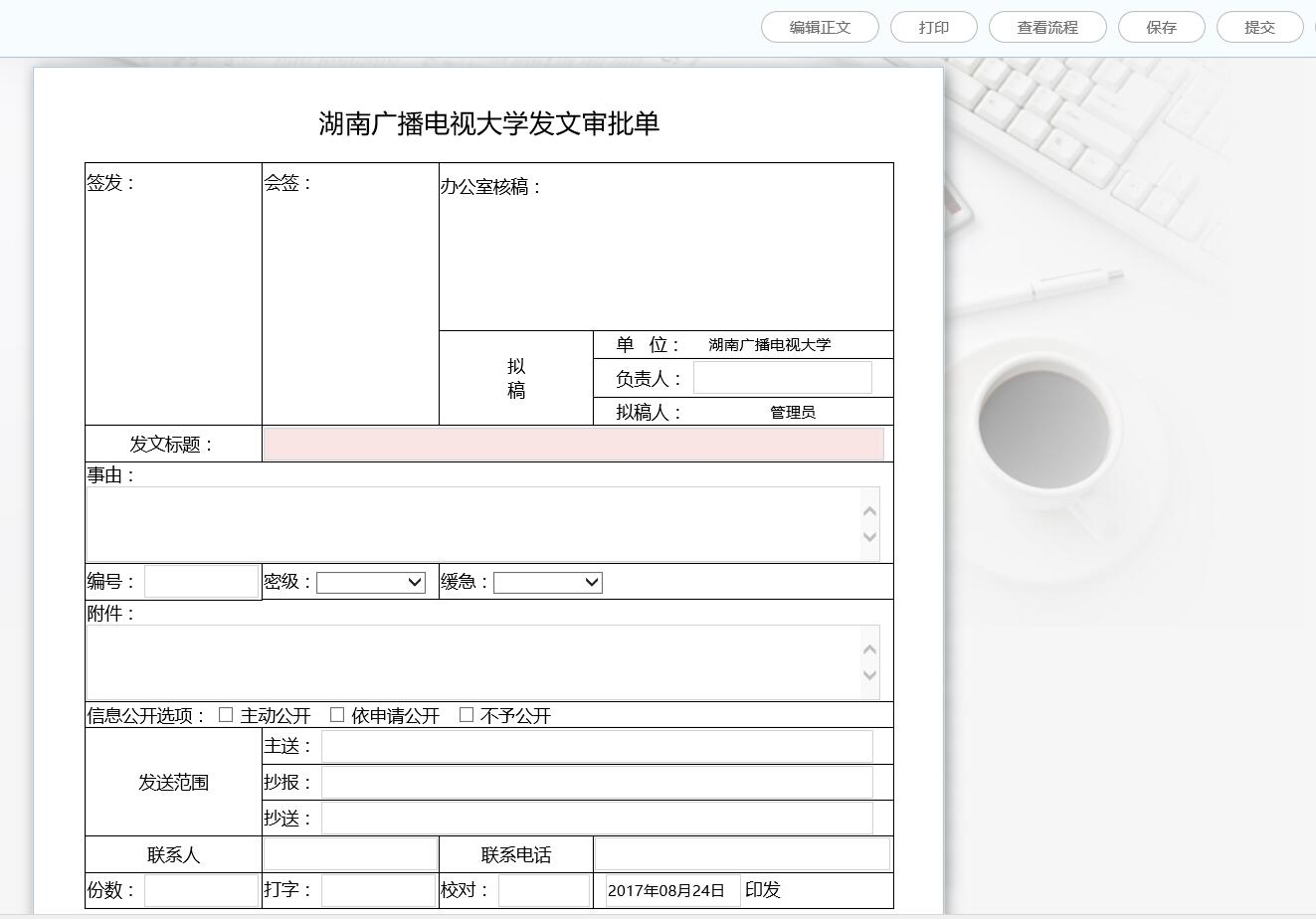1316x919 pixels.
Task: Open the 缓急 dropdown
Action: pos(547,582)
